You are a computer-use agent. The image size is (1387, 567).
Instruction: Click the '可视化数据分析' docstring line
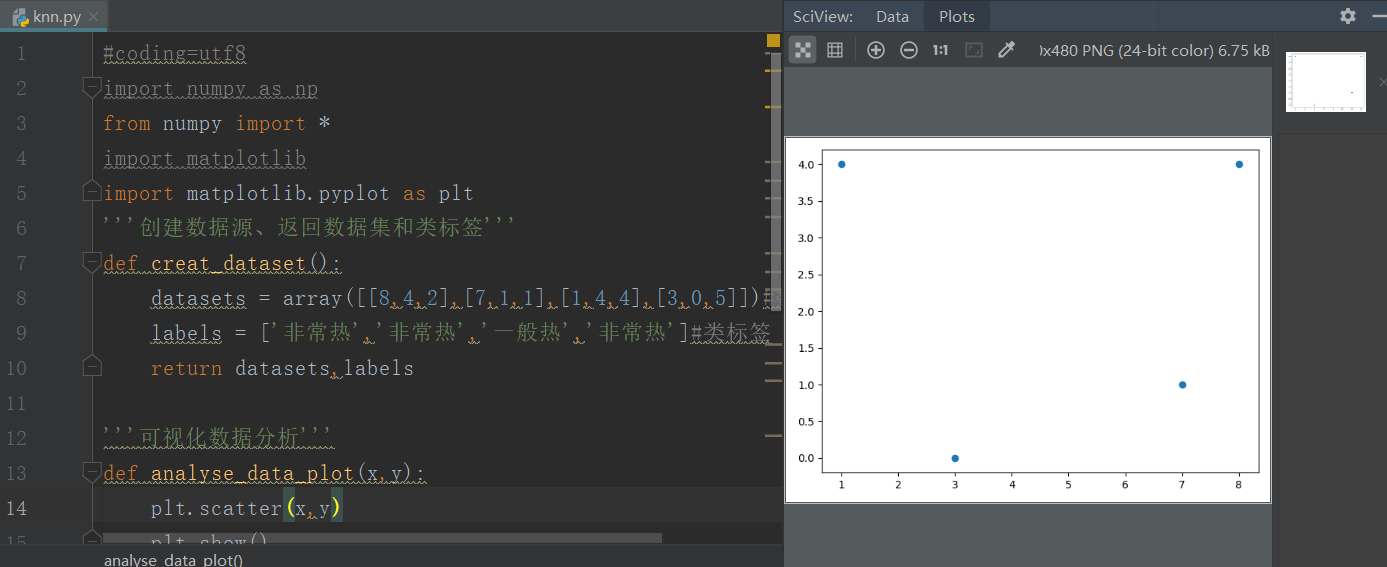tap(217, 438)
